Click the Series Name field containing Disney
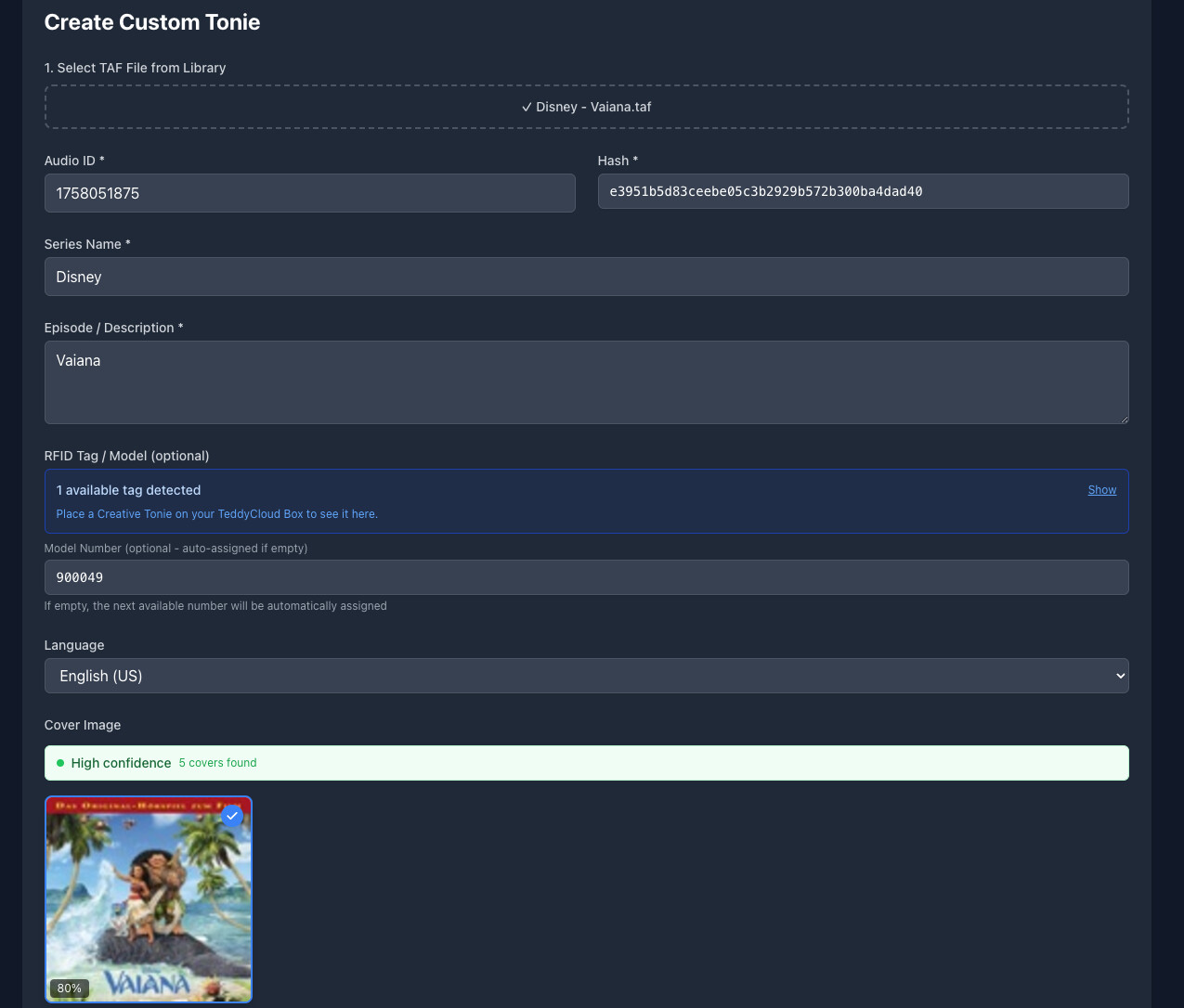Viewport: 1184px width, 1008px height. 586,277
